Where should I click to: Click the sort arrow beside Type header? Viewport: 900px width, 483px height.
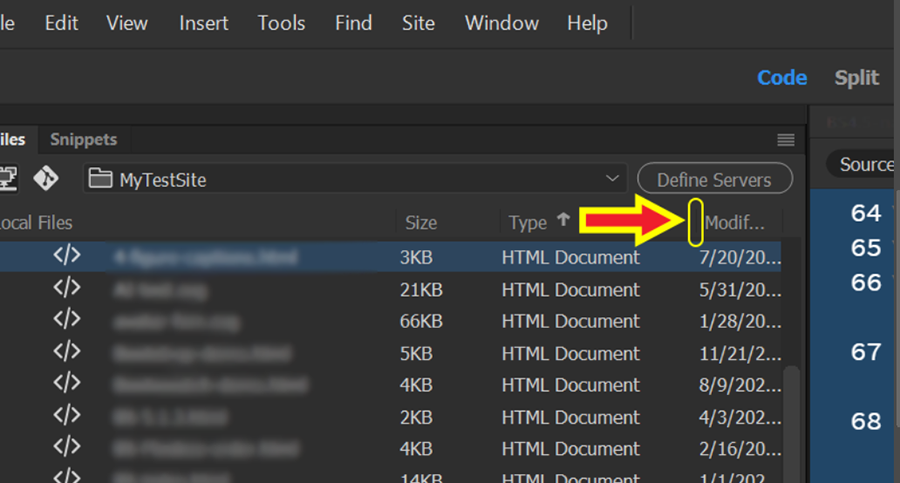(x=564, y=221)
